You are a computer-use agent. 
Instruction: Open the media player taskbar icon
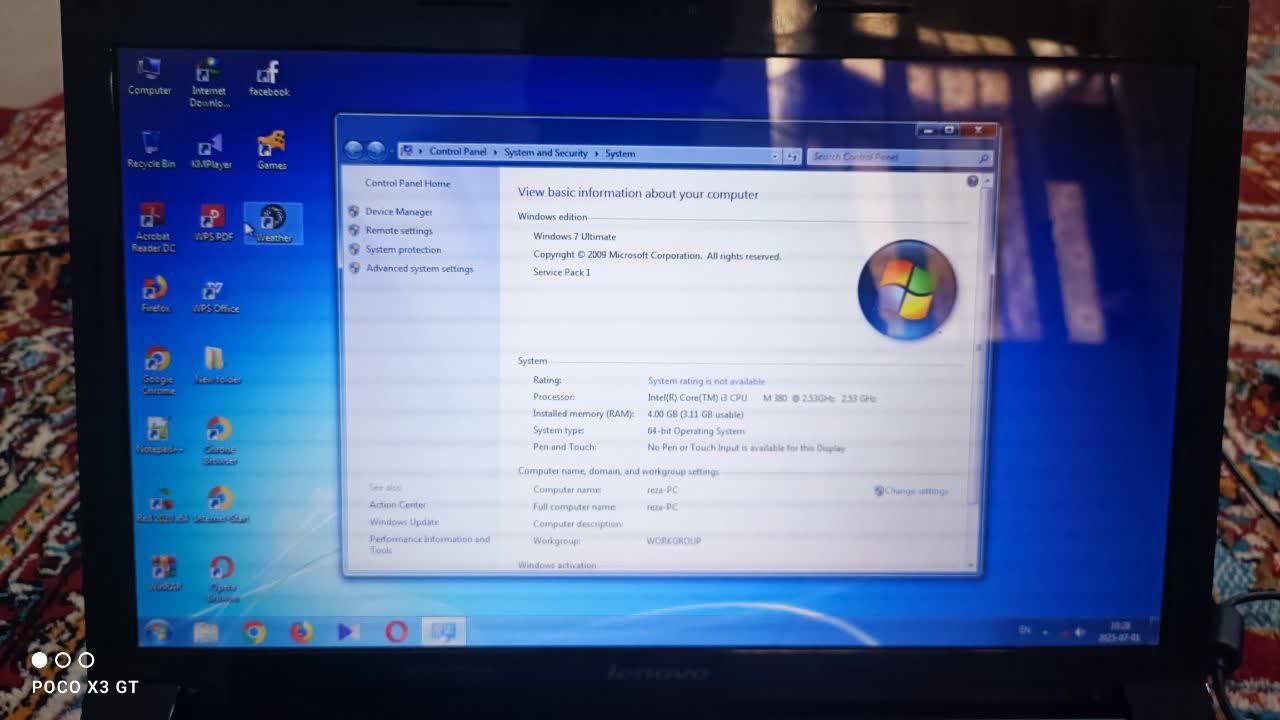348,632
